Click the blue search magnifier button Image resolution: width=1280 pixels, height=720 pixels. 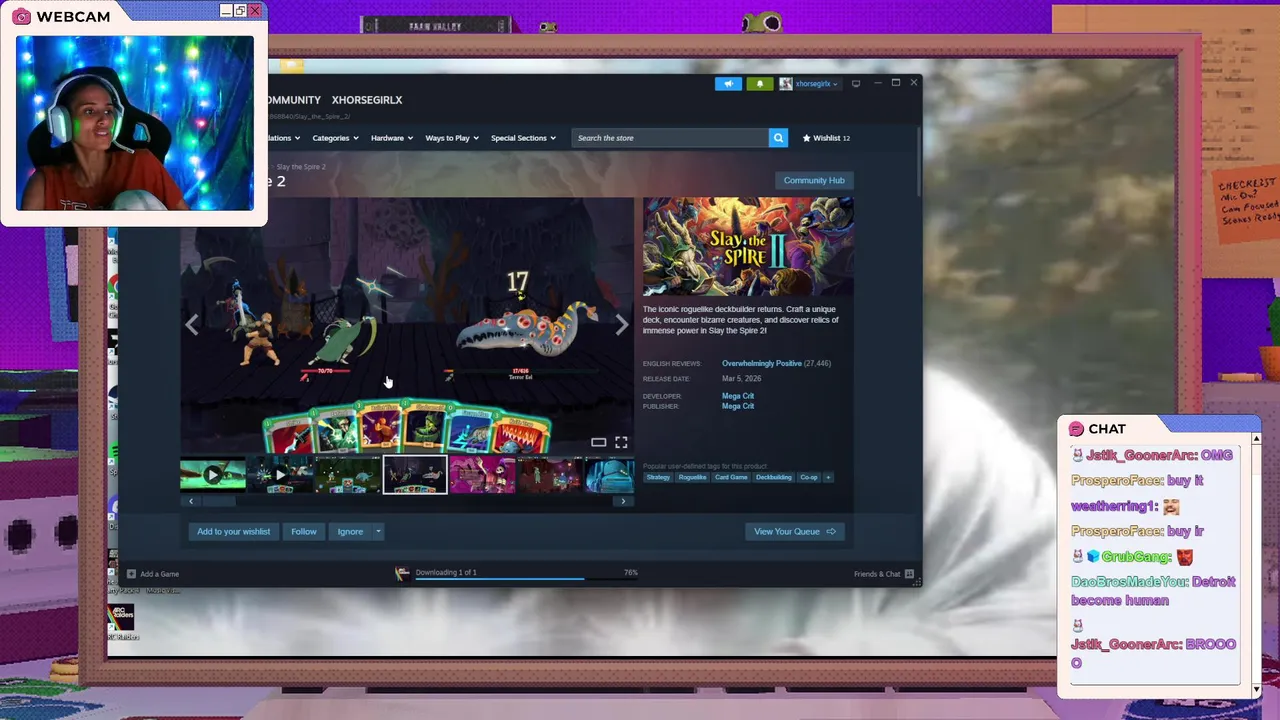(x=778, y=138)
